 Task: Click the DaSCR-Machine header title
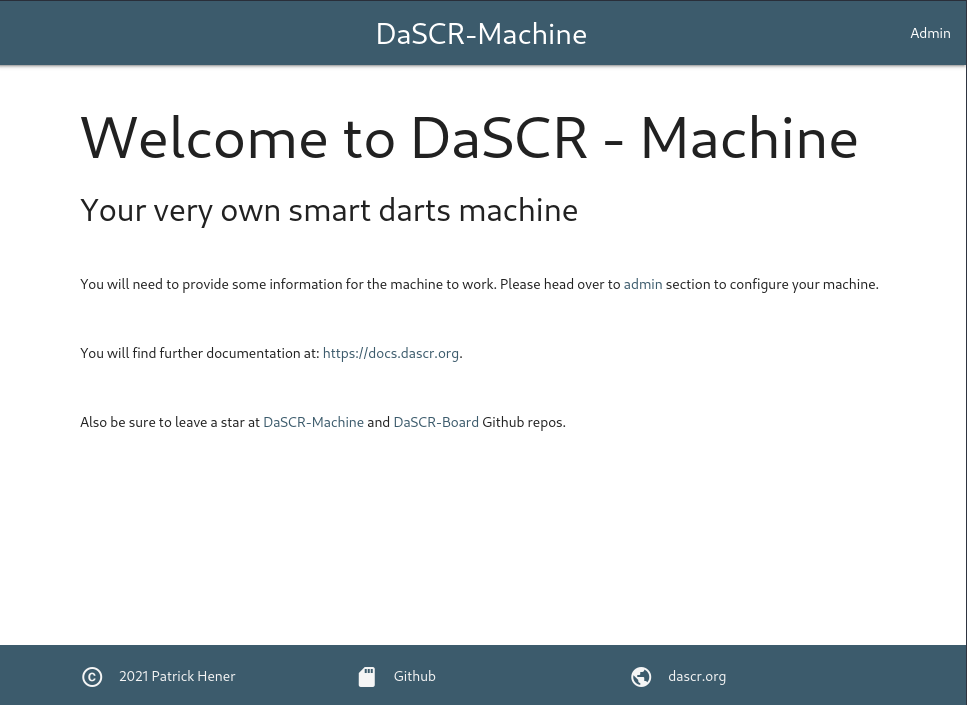coord(481,34)
